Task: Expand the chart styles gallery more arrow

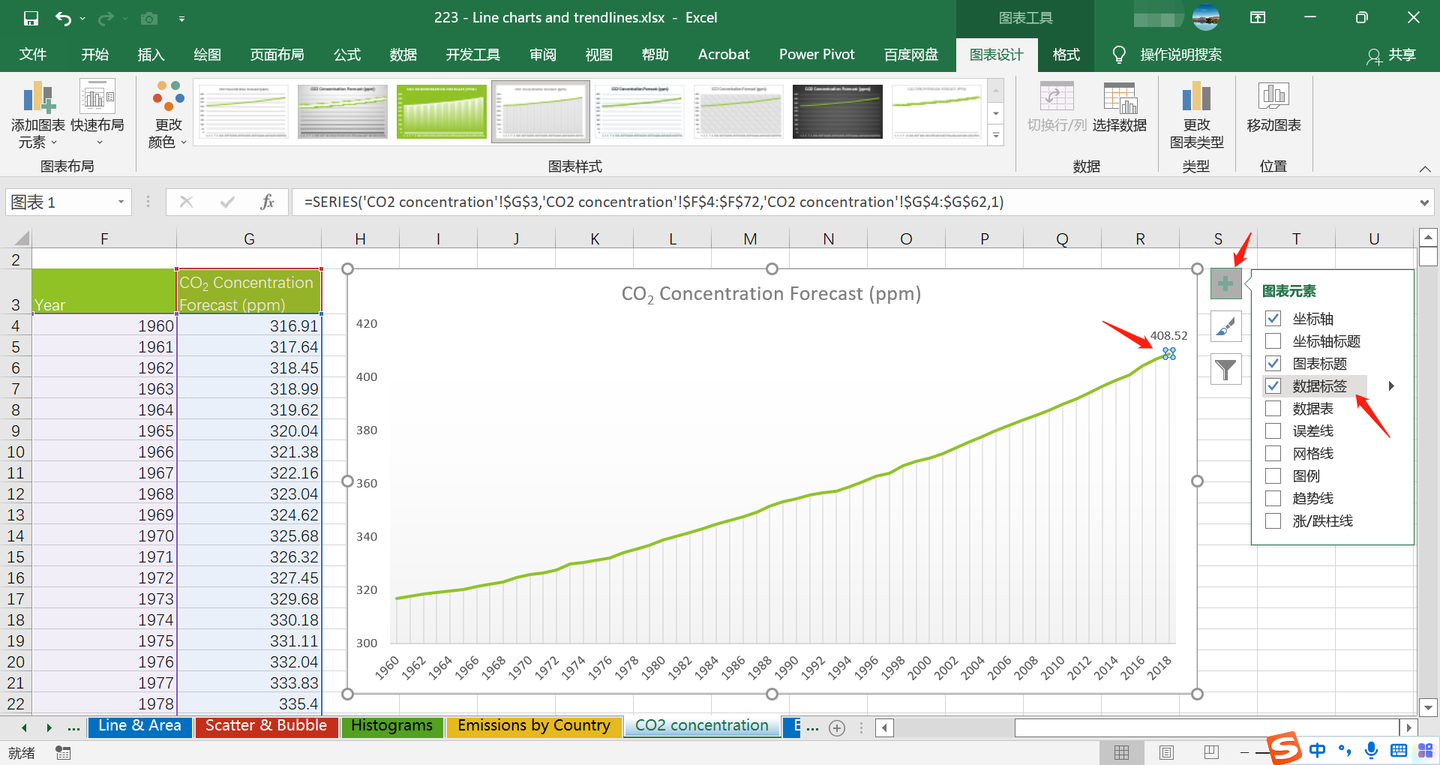Action: tap(995, 135)
